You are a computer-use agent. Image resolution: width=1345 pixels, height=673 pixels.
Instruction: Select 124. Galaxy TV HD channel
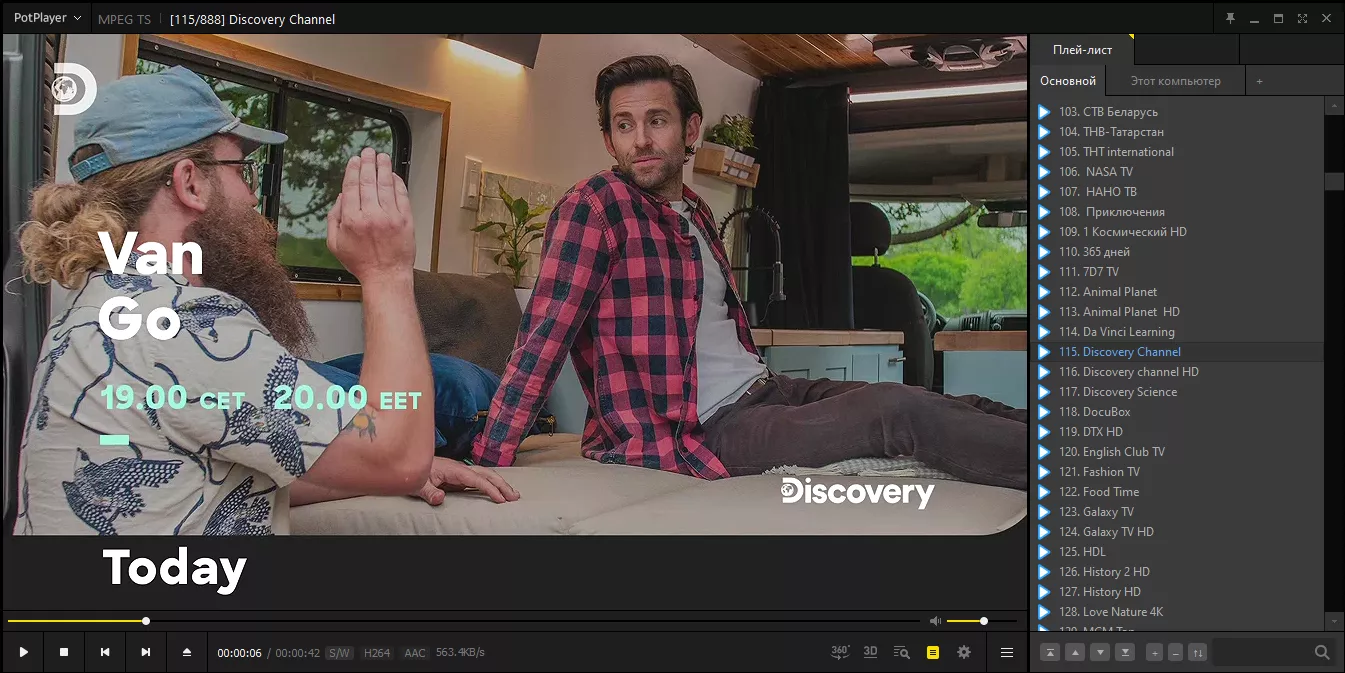click(x=1177, y=532)
